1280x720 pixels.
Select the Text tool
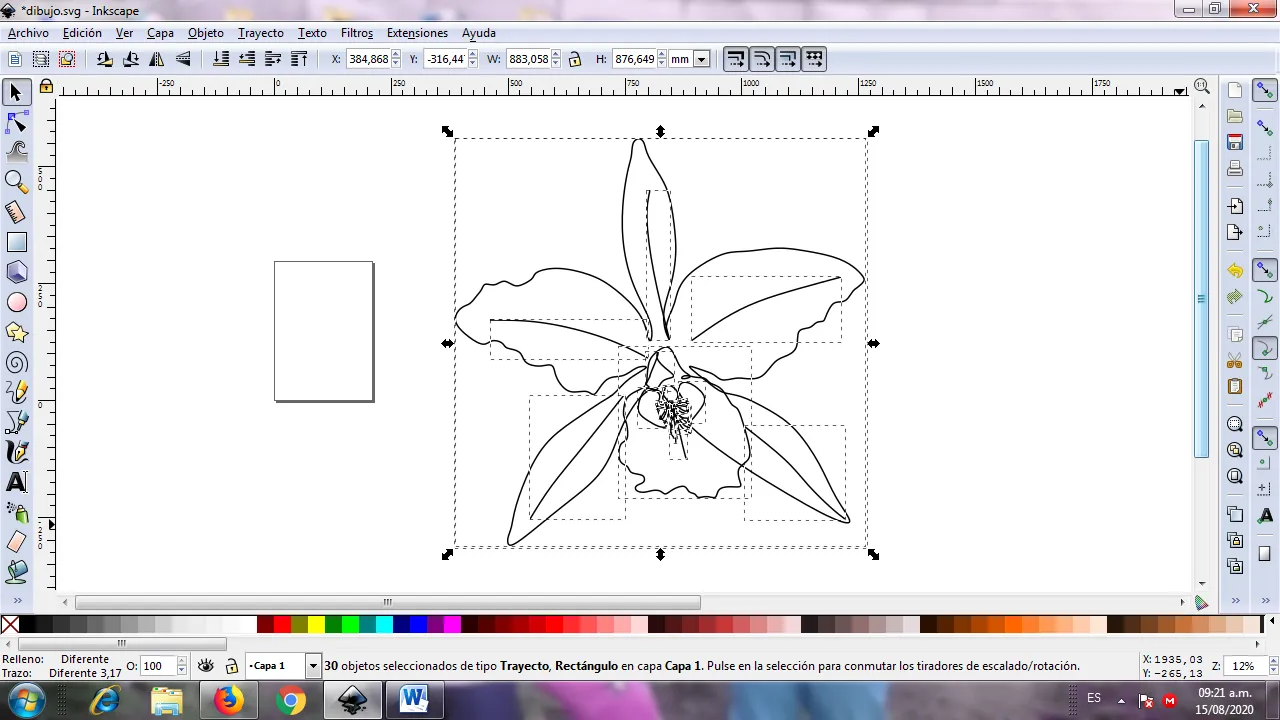tap(16, 482)
